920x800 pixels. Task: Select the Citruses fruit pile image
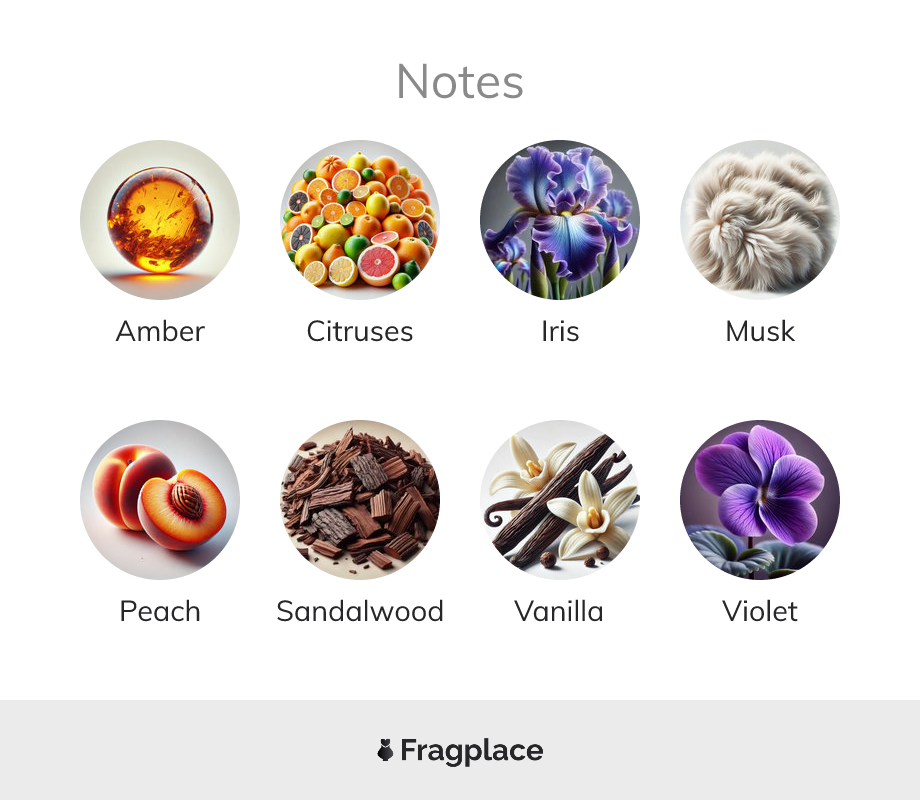point(360,220)
